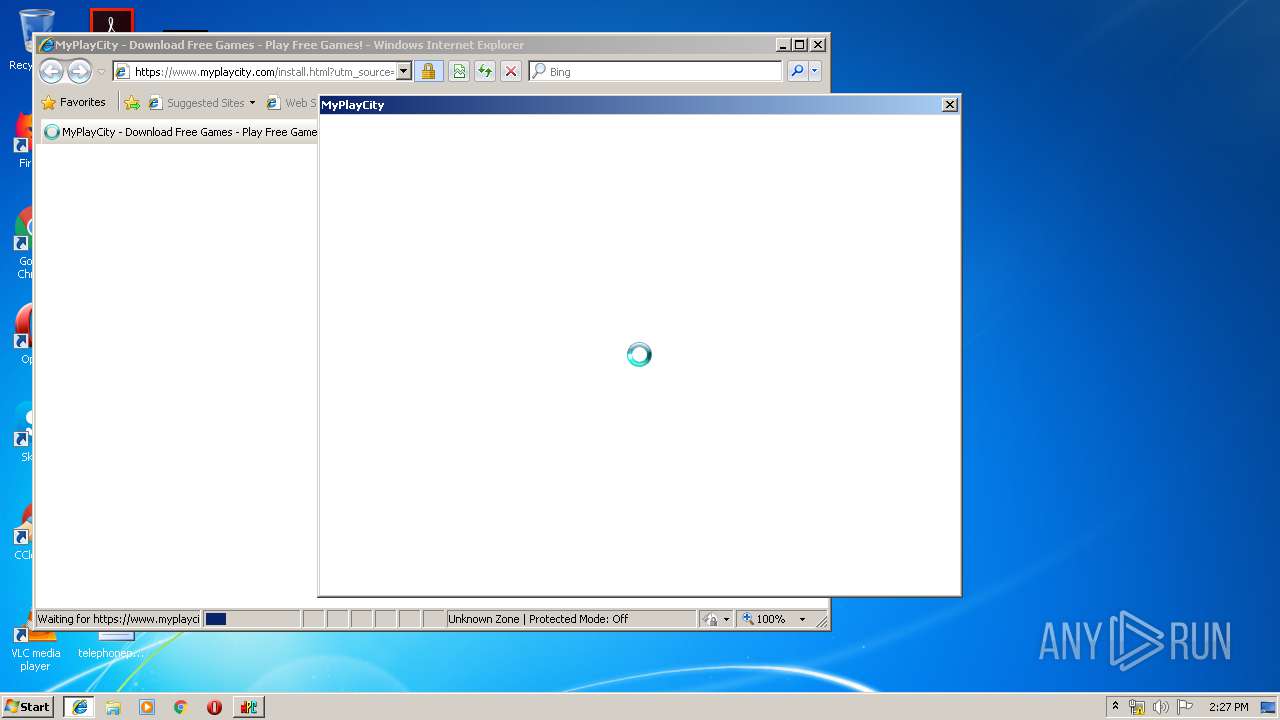The width and height of the screenshot is (1280, 720).
Task: Open the Suggested Sites link
Action: point(196,102)
